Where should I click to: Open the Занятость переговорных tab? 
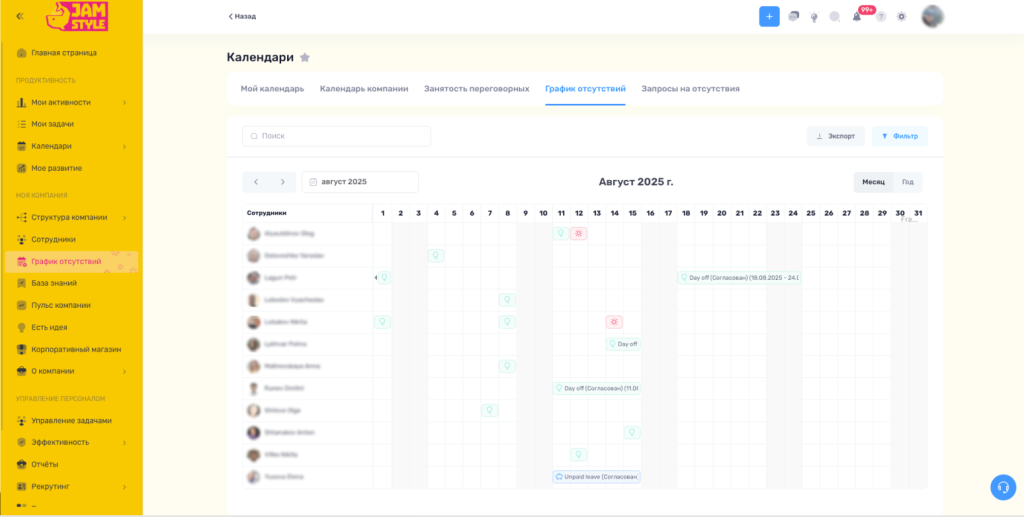pos(476,88)
